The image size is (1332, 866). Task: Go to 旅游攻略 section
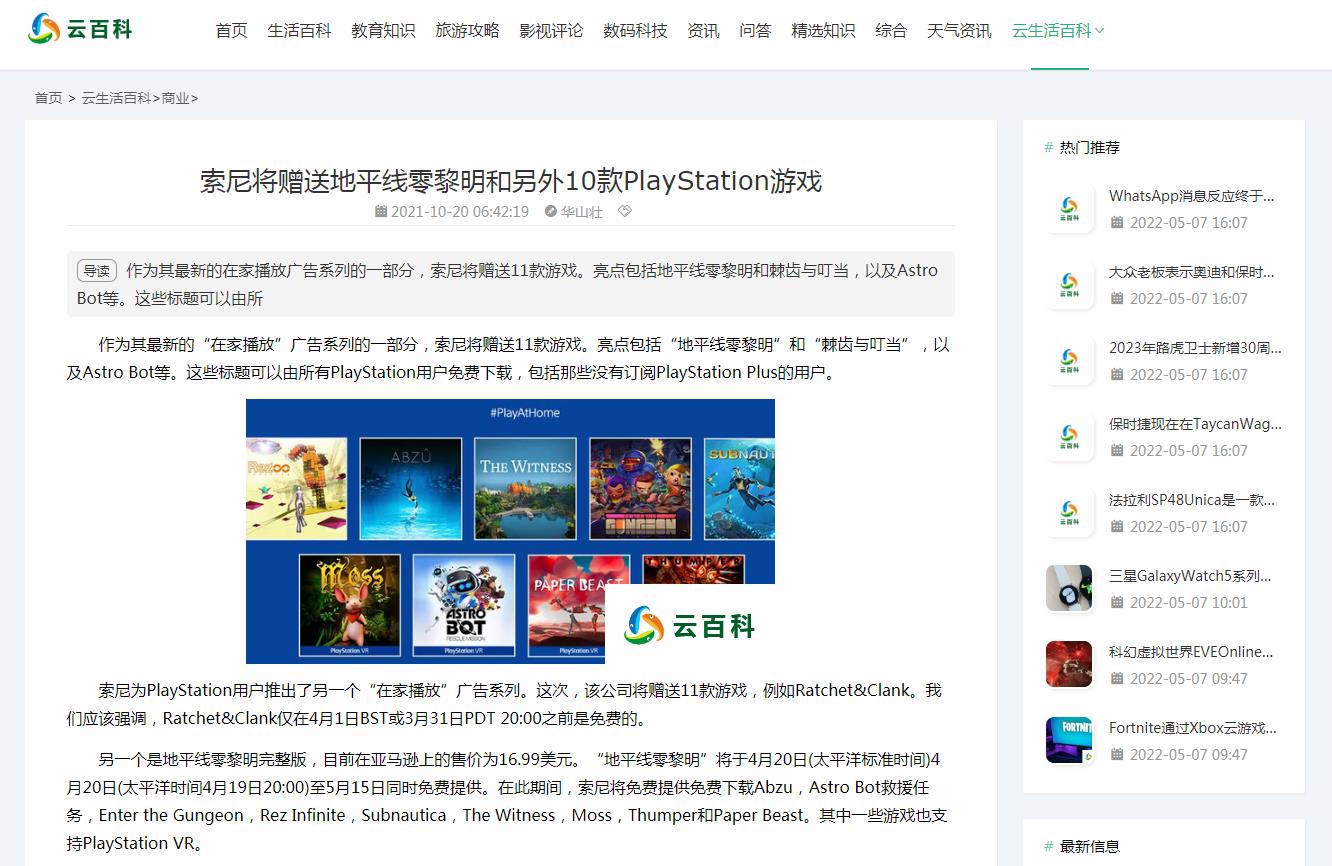pyautogui.click(x=467, y=31)
